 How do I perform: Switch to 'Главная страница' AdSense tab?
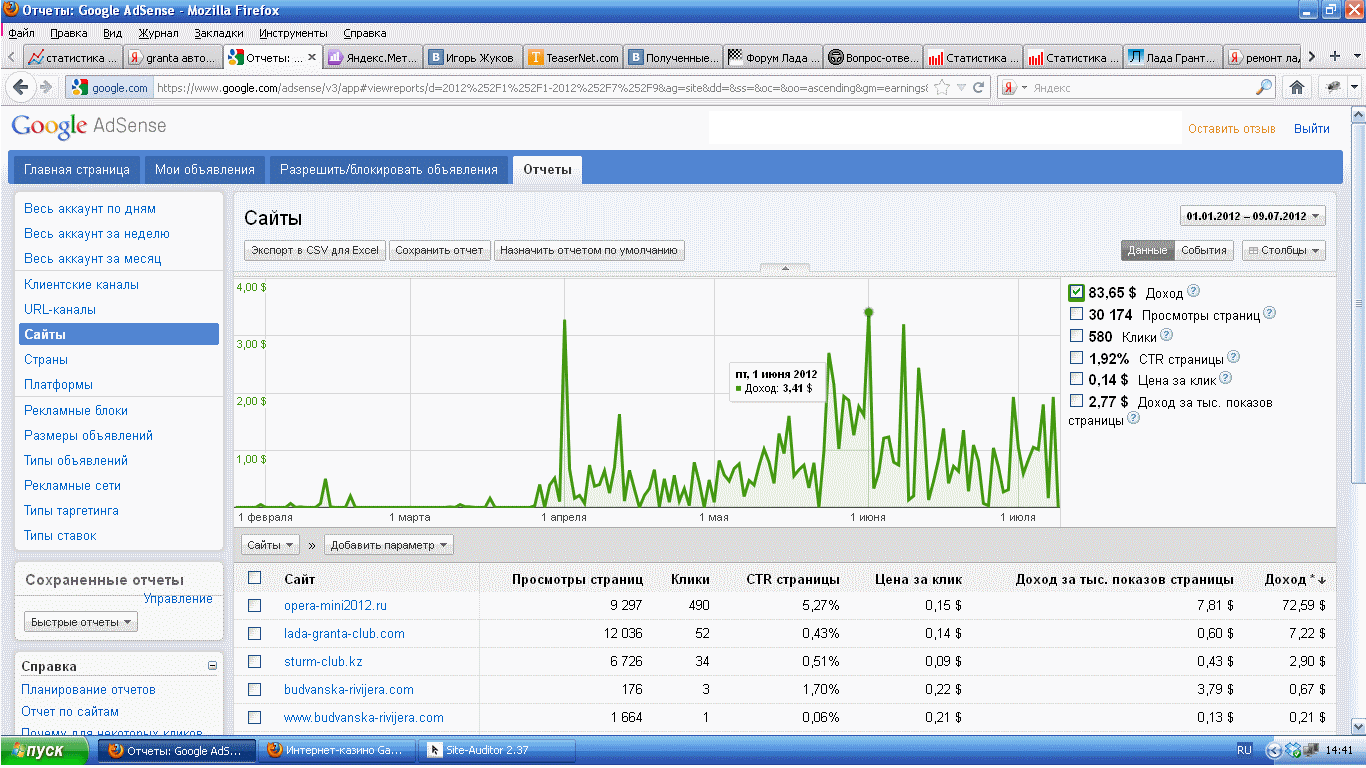pyautogui.click(x=77, y=169)
